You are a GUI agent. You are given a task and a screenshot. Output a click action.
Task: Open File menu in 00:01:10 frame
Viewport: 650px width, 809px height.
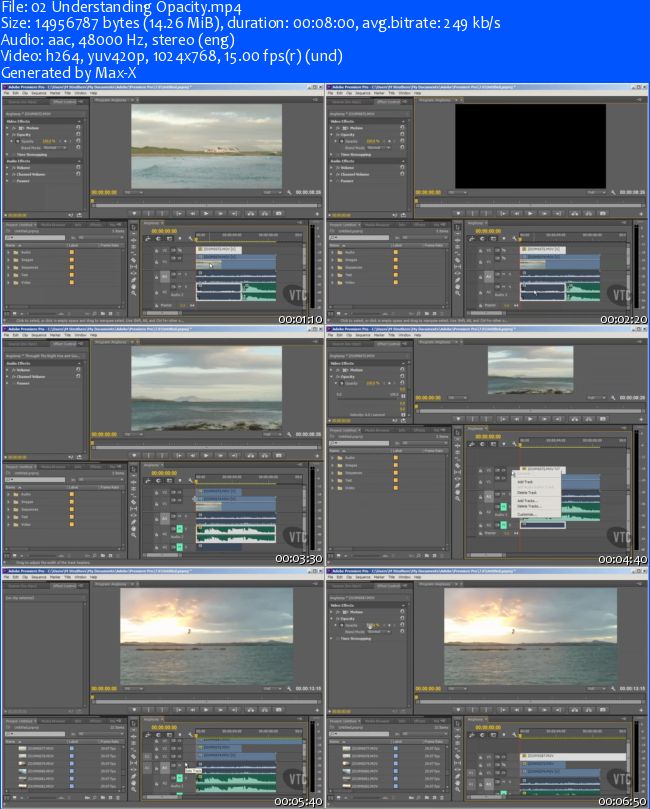(x=6, y=93)
